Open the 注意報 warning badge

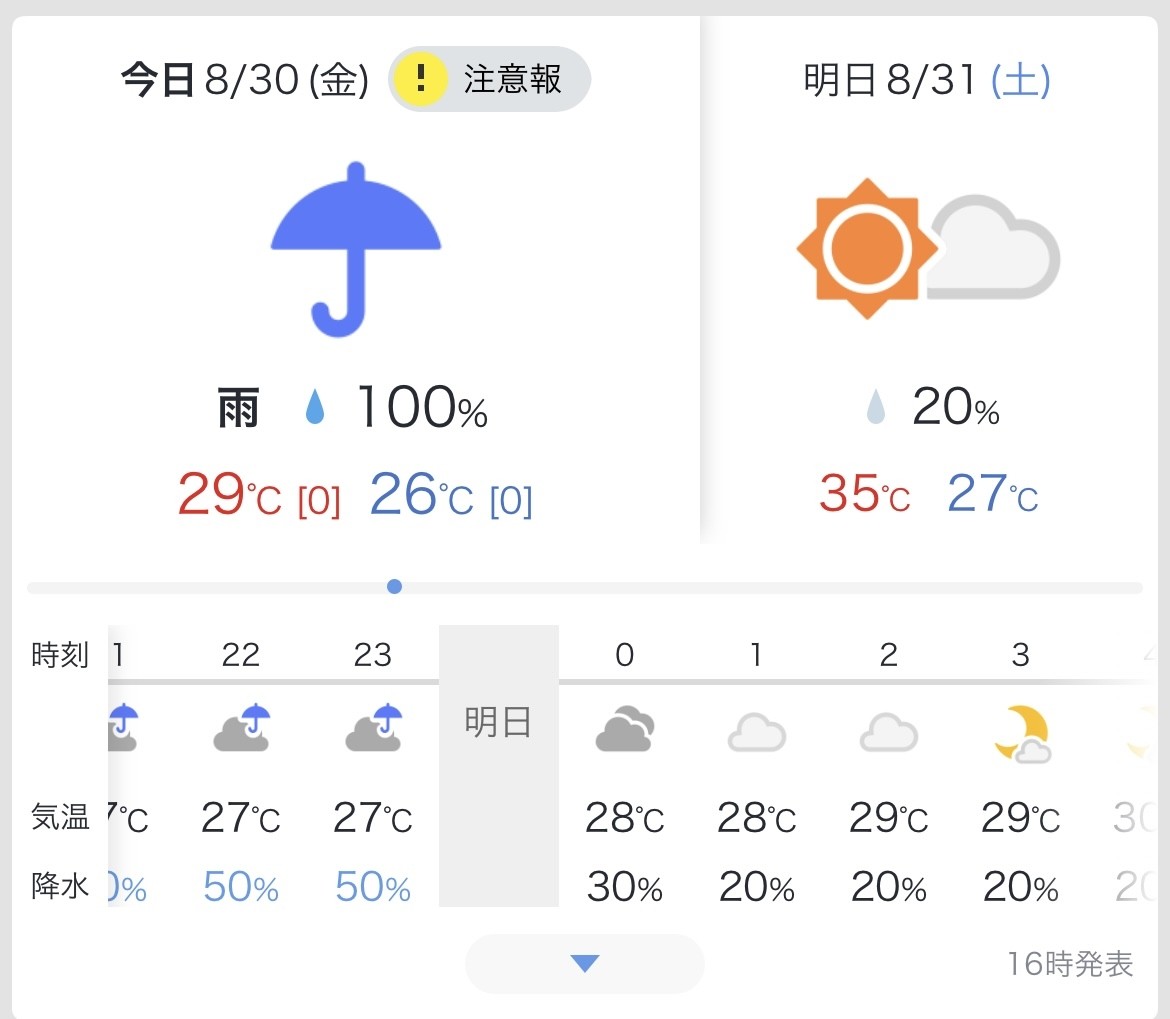pyautogui.click(x=489, y=79)
